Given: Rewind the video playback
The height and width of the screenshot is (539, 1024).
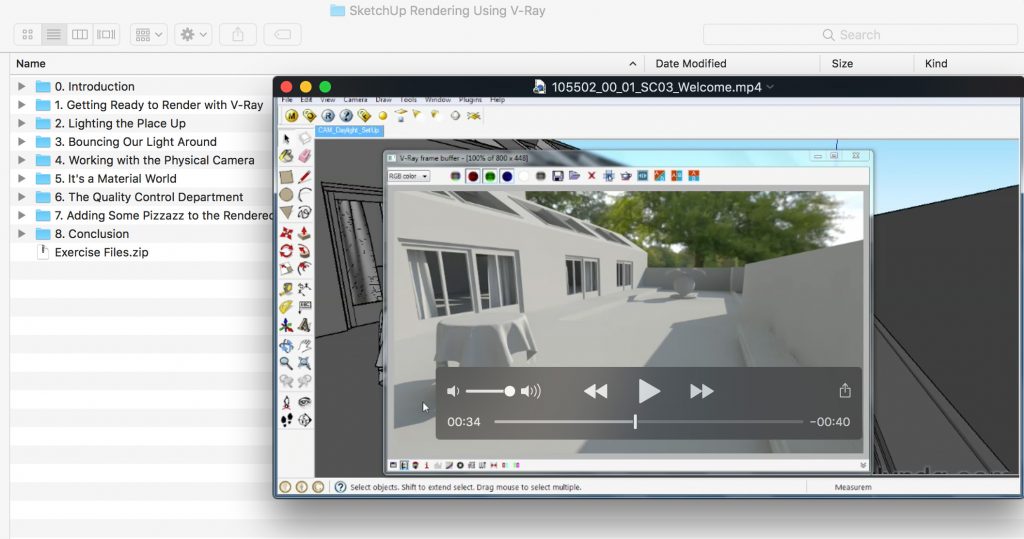Looking at the screenshot, I should [596, 391].
